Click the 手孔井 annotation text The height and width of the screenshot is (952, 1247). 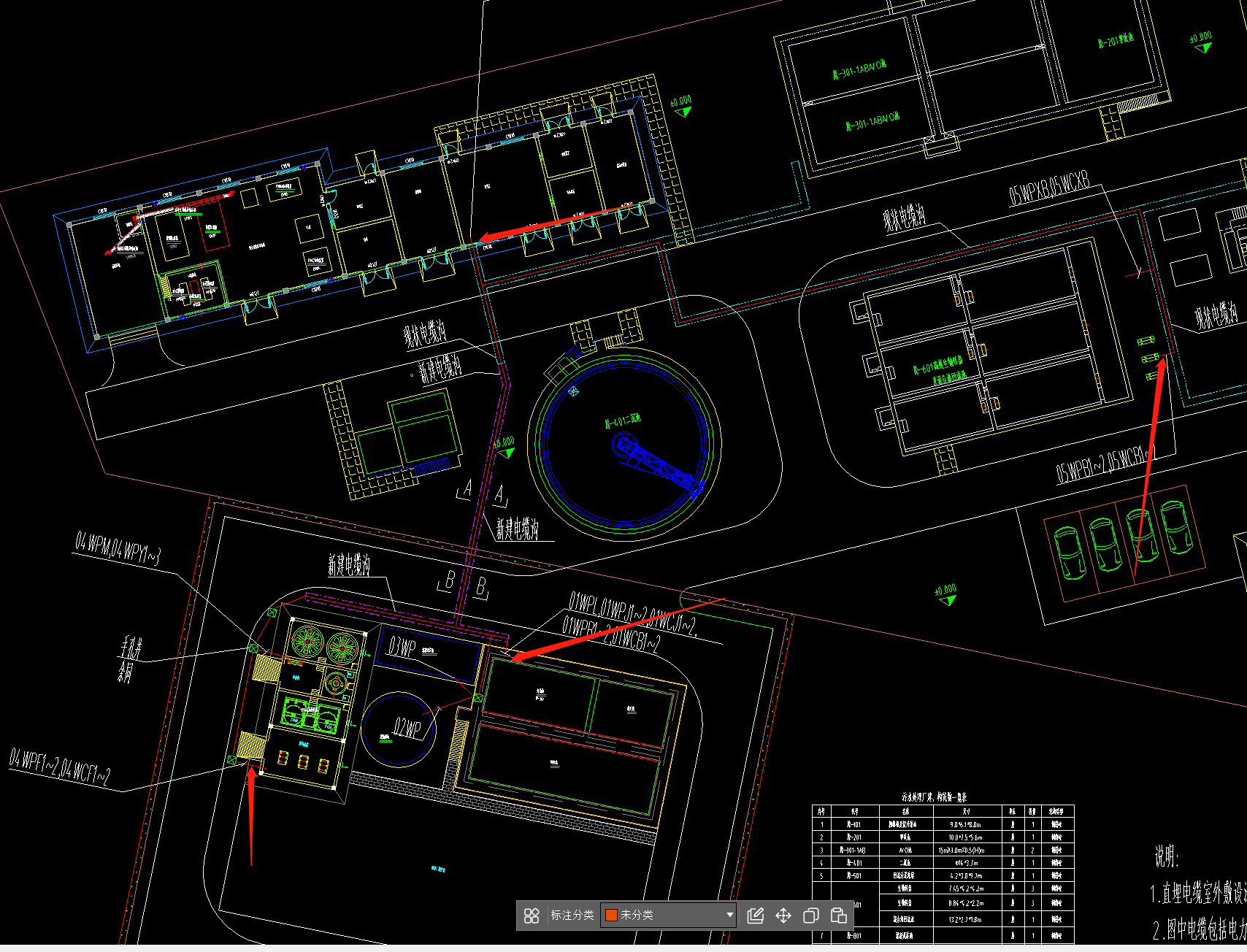pos(132,646)
